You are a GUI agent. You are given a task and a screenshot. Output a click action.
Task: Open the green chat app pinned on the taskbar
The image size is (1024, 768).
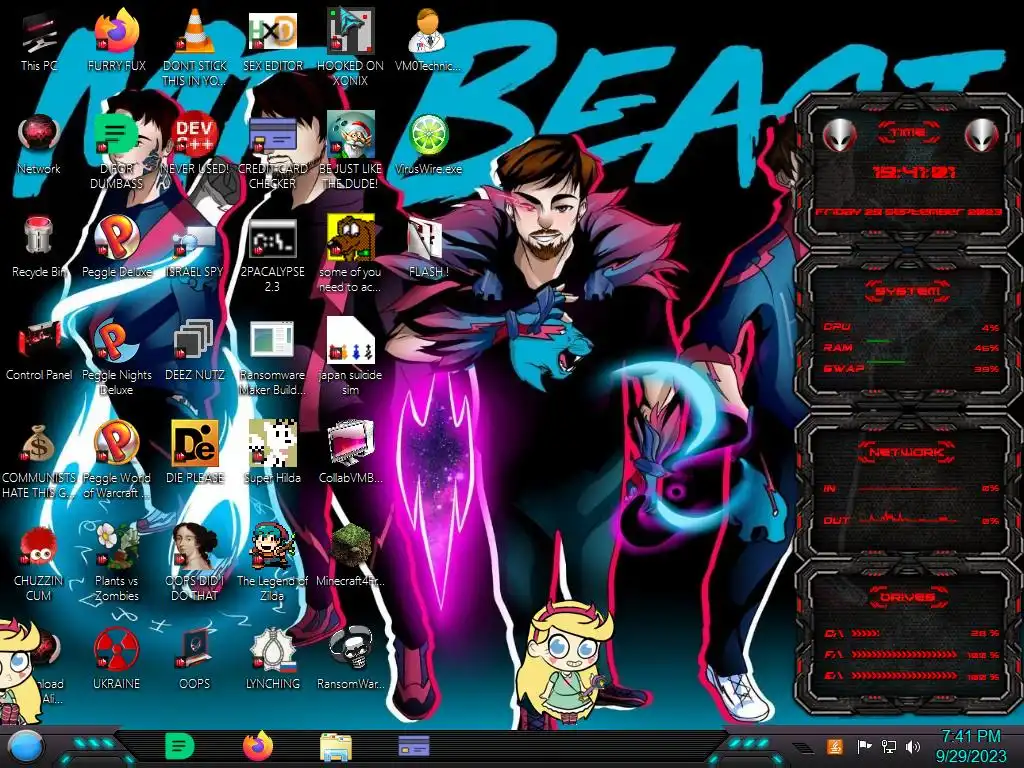tap(180, 746)
